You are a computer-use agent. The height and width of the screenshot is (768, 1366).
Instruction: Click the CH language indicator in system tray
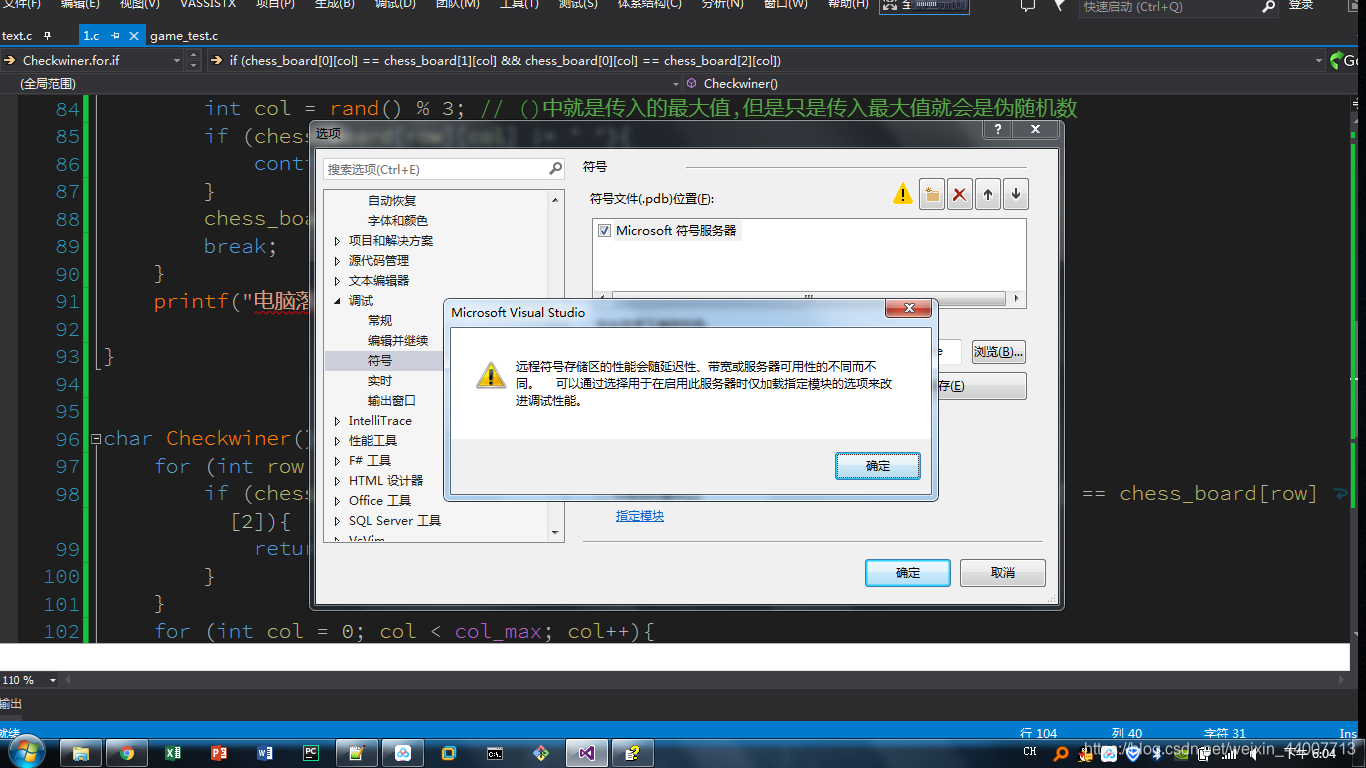(1030, 751)
